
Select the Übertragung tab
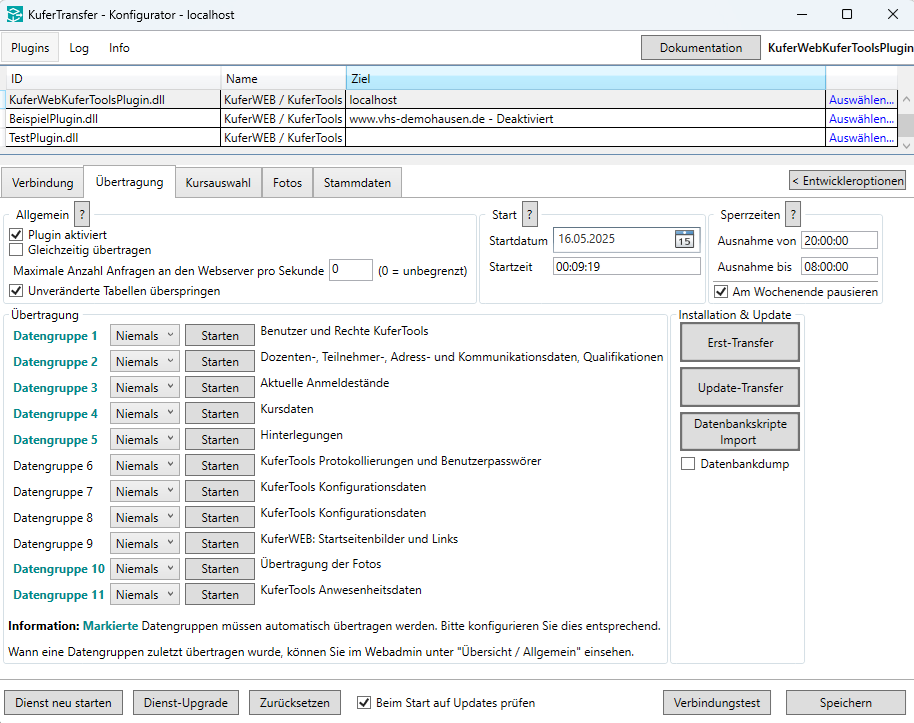point(129,182)
